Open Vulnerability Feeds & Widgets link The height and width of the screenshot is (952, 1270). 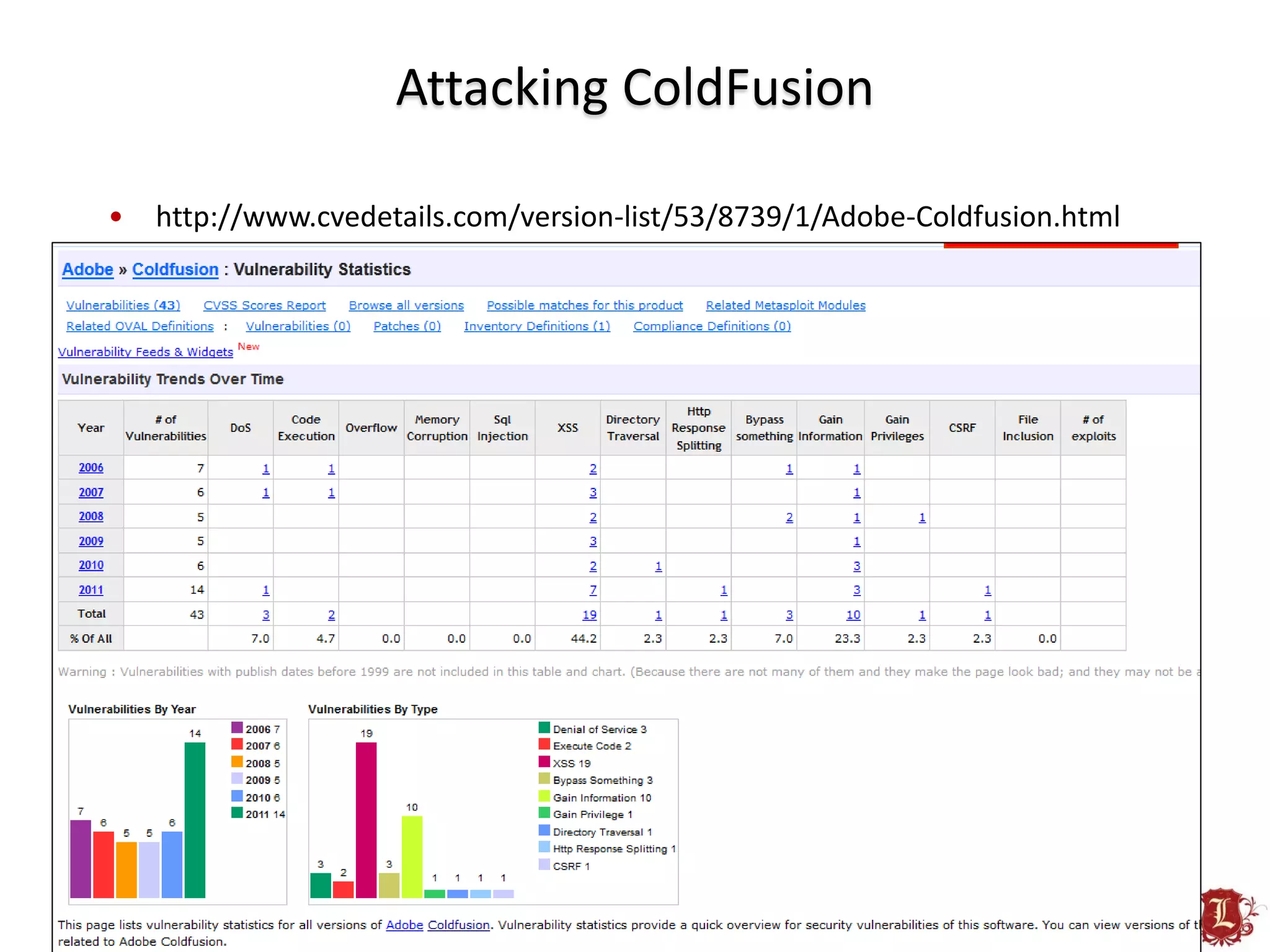tap(146, 352)
